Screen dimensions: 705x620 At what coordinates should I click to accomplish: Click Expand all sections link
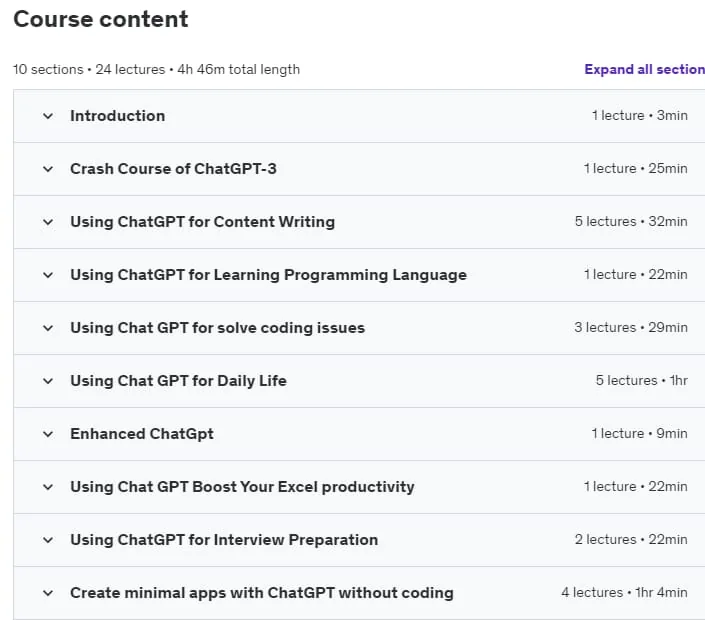click(x=644, y=69)
